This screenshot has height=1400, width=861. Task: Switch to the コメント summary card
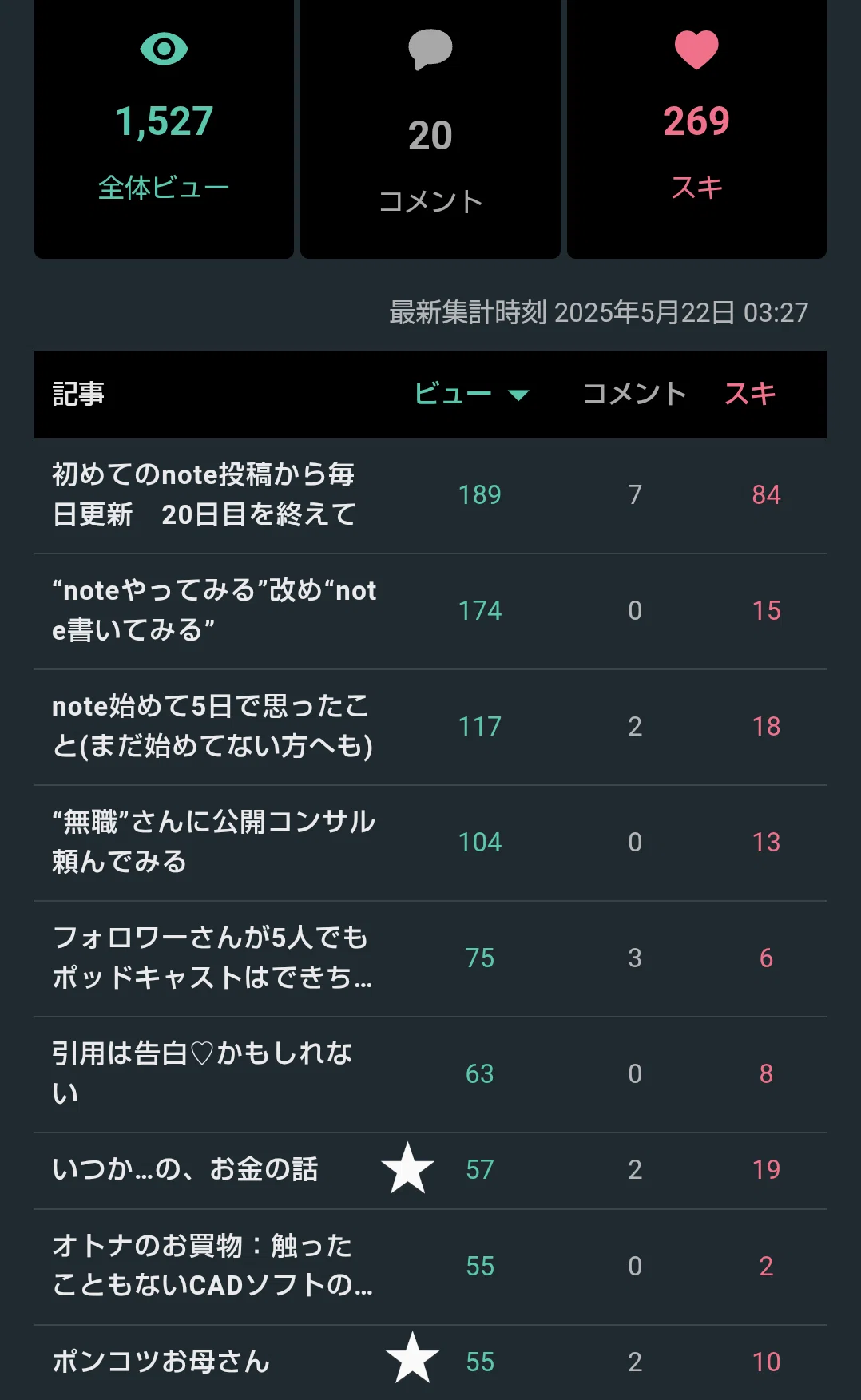coord(430,129)
